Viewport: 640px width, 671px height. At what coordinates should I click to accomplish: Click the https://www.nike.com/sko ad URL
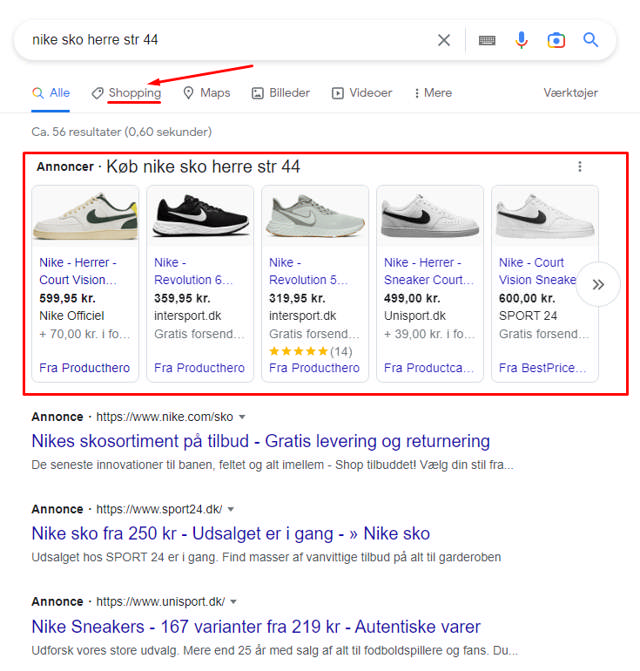(165, 417)
